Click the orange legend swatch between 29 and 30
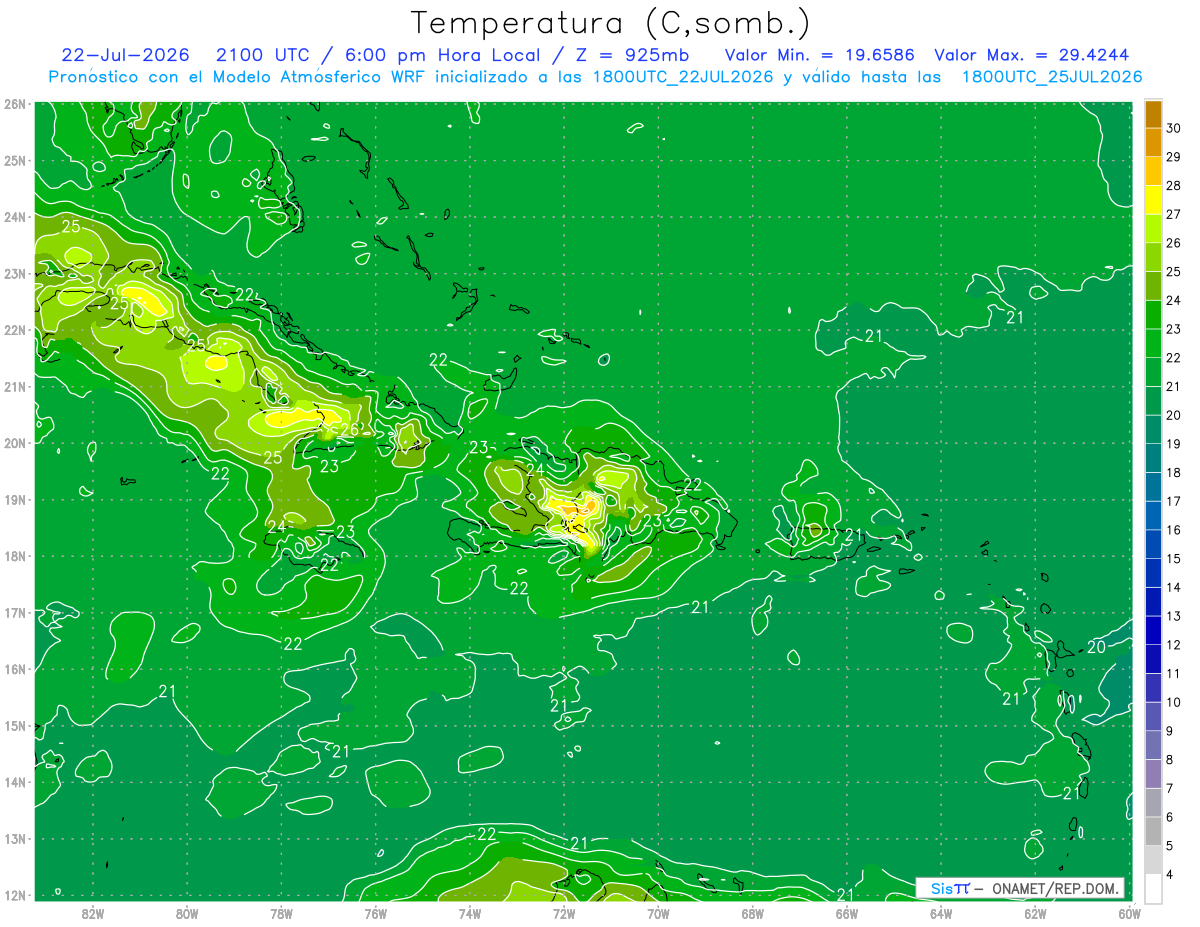Image resolution: width=1200 pixels, height=927 pixels. pyautogui.click(x=1153, y=142)
